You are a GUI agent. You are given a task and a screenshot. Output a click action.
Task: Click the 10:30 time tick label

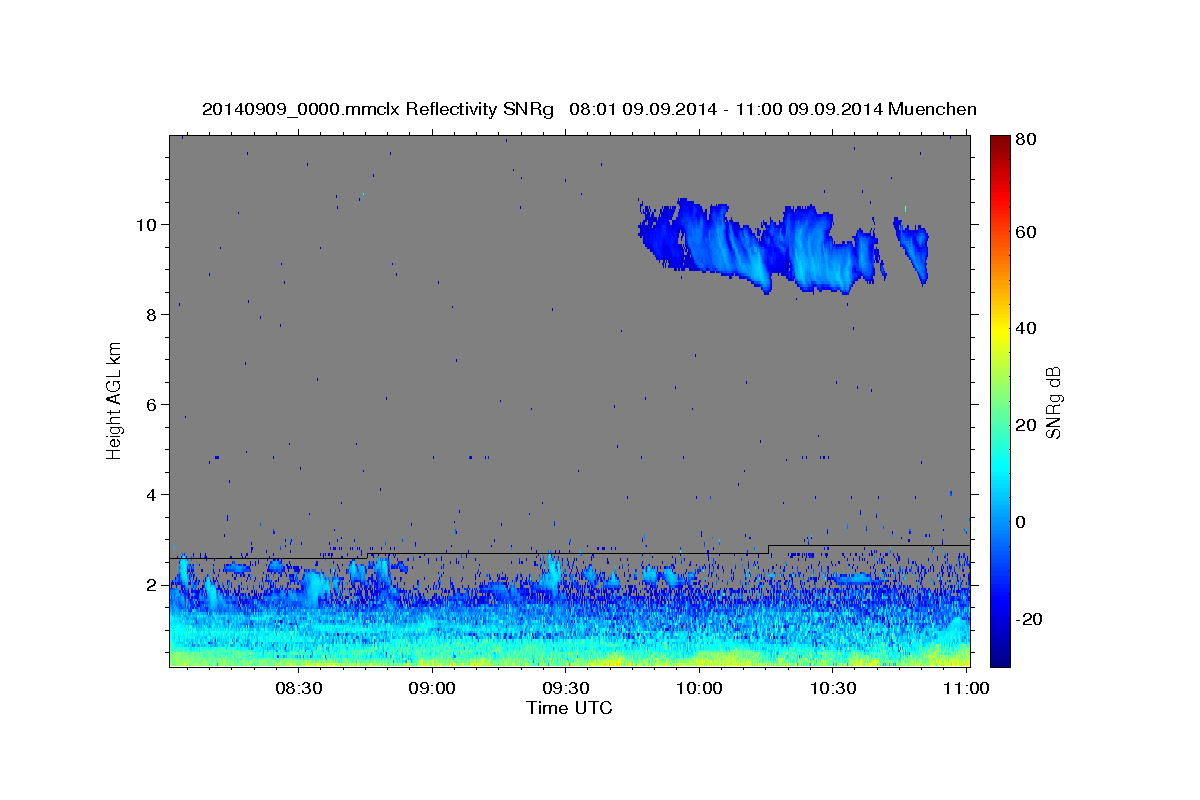tap(832, 688)
